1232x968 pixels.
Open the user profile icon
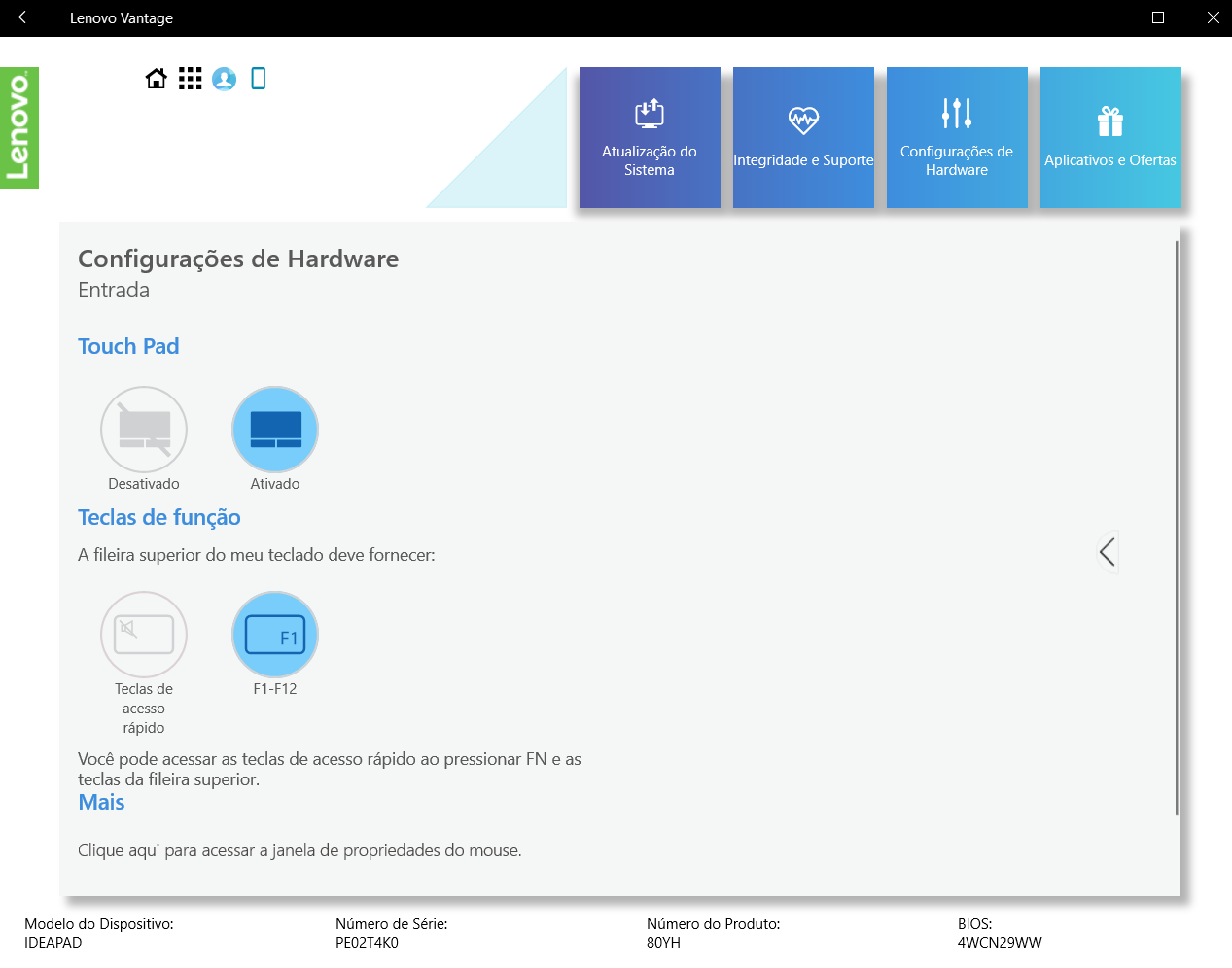225,79
